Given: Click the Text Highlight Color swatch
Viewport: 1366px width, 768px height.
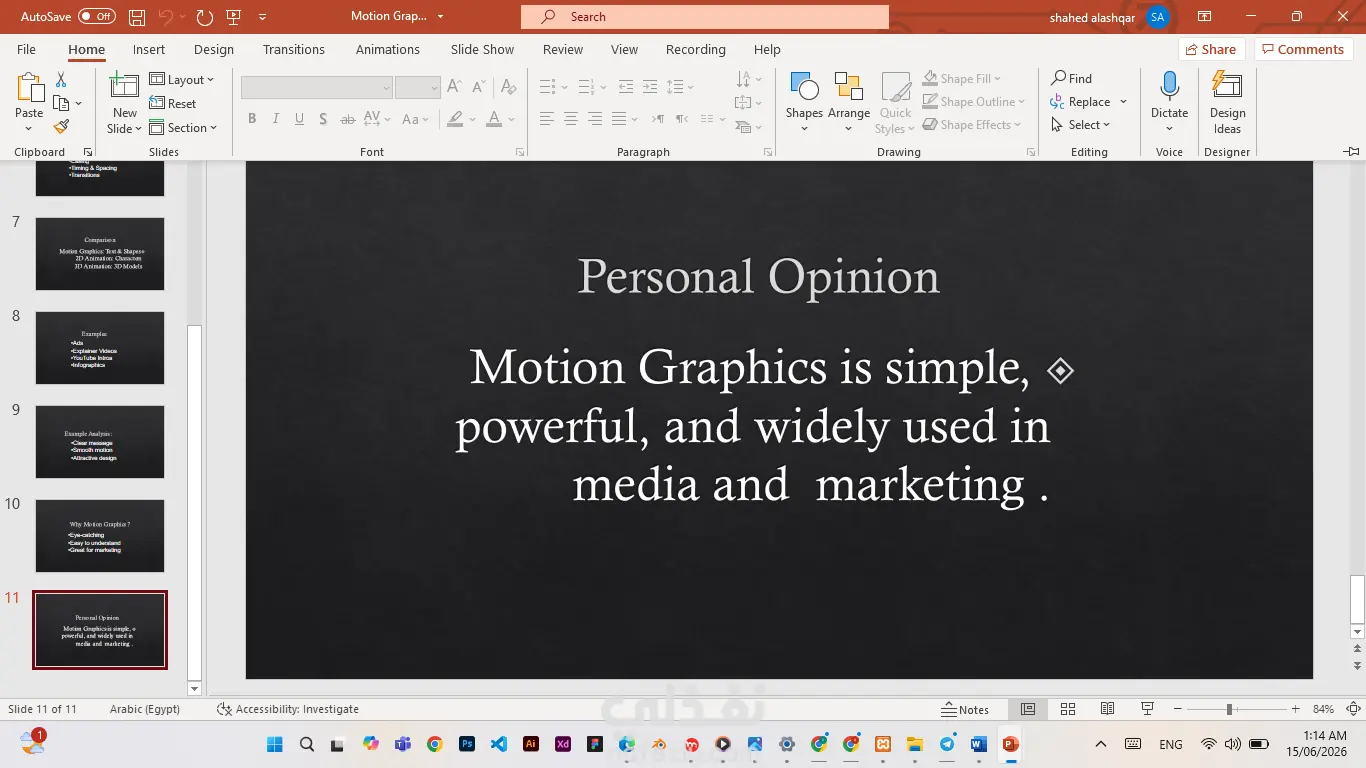Looking at the screenshot, I should coord(455,119).
